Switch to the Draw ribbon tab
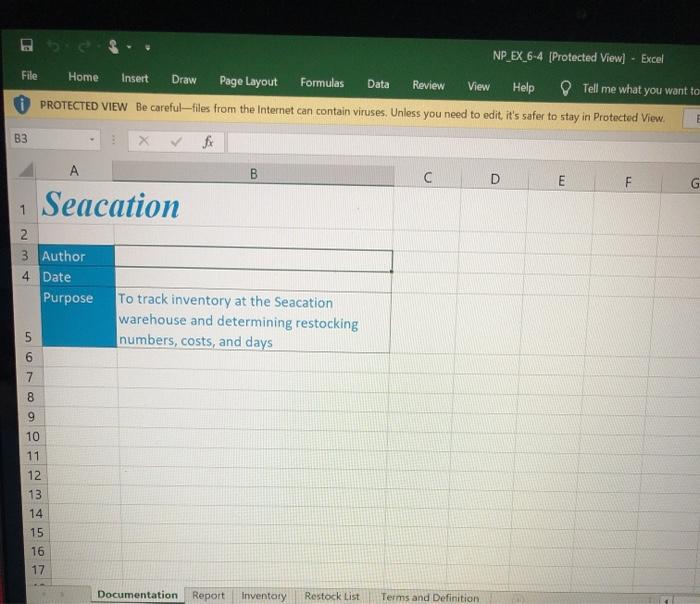 coord(184,79)
